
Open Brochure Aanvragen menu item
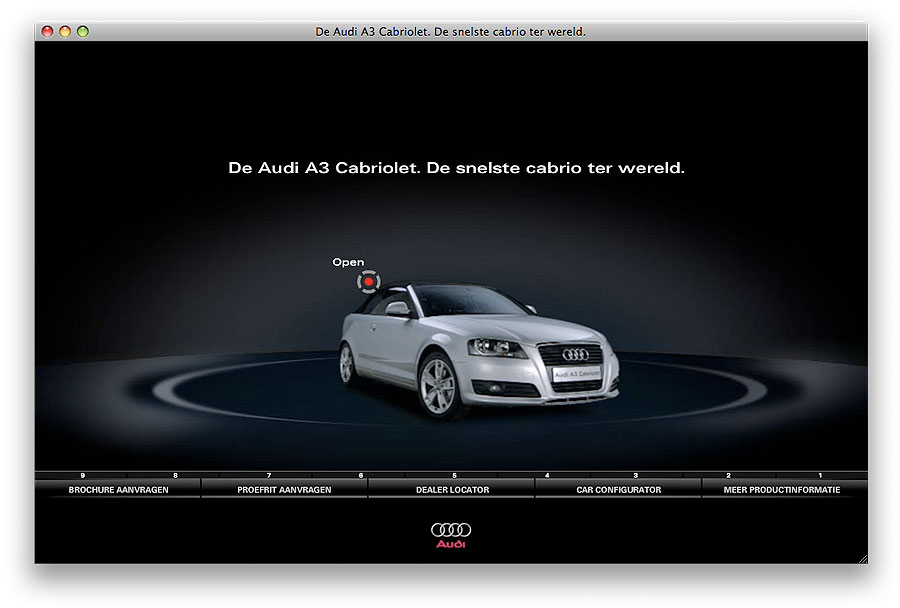tap(118, 490)
